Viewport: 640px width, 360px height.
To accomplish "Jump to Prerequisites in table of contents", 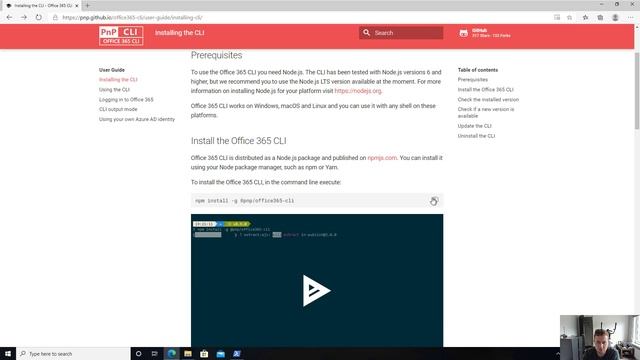I will click(473, 80).
